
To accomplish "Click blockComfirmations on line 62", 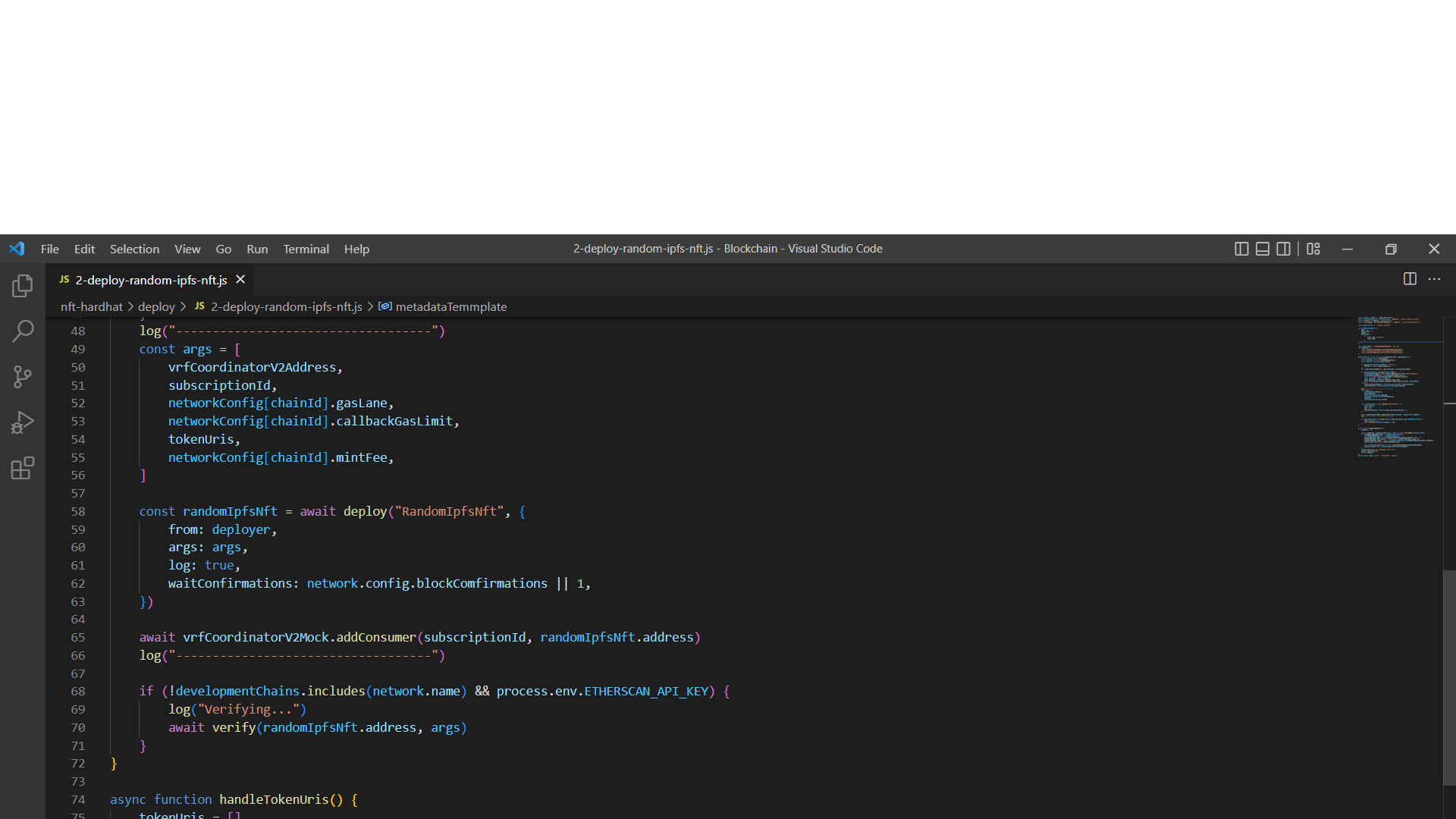I will pos(482,583).
